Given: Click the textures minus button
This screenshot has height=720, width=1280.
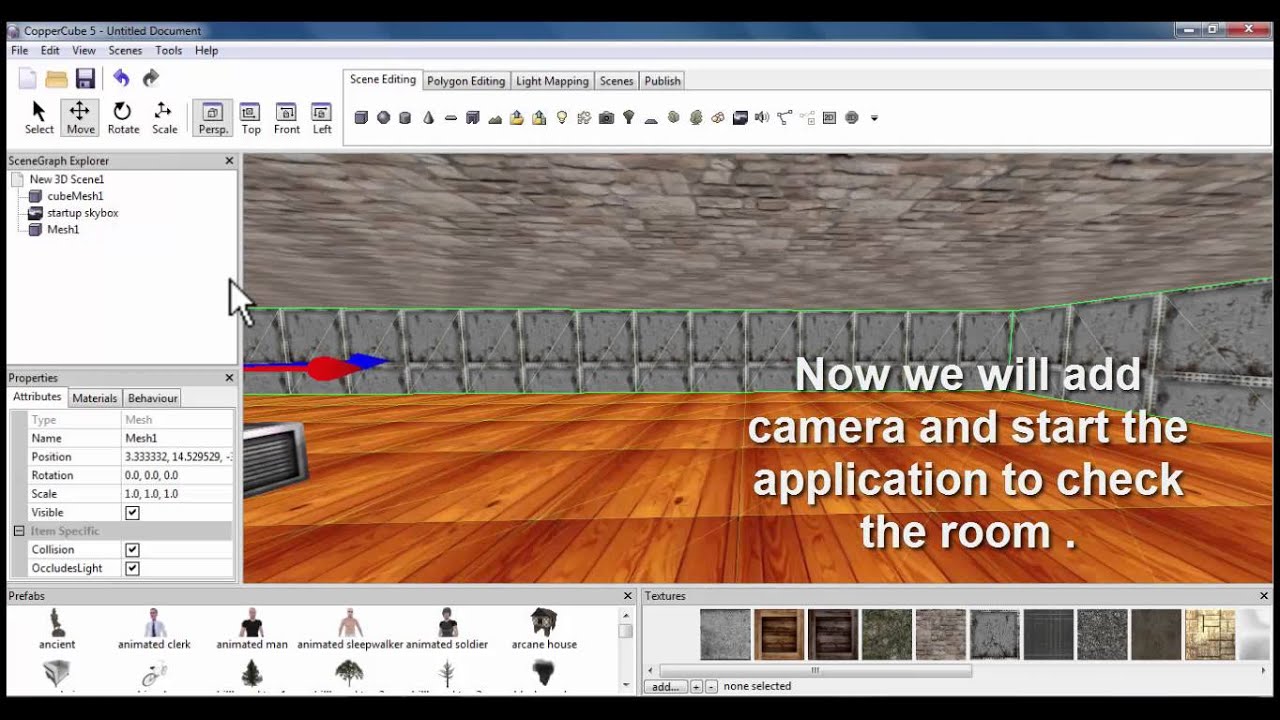Looking at the screenshot, I should (x=711, y=687).
